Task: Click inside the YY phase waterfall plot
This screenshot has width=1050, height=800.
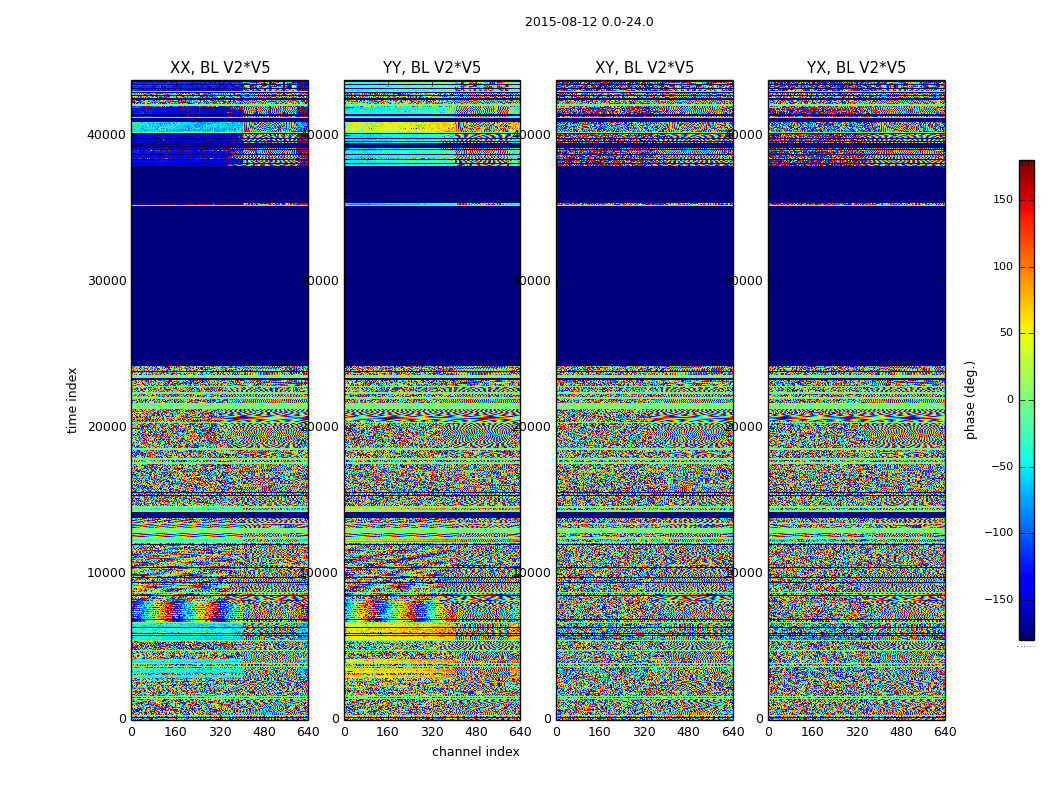Action: (432, 400)
